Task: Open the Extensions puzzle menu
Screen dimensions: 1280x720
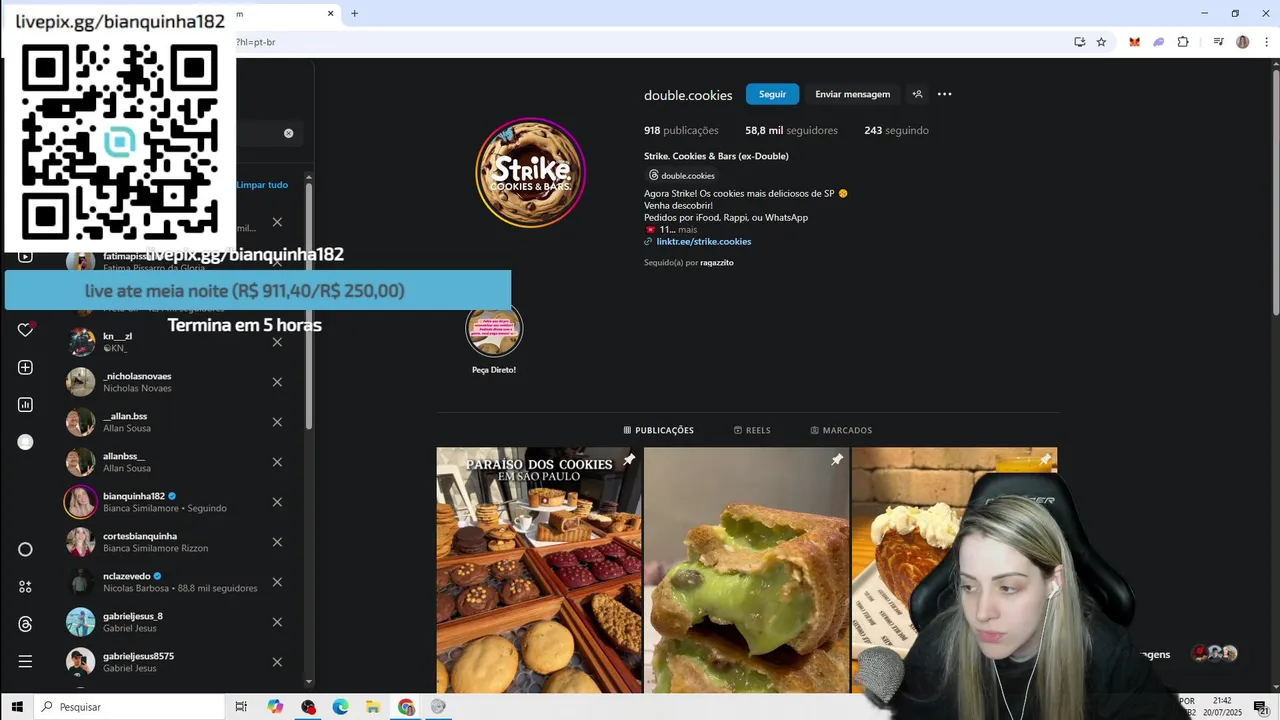Action: [x=1183, y=42]
